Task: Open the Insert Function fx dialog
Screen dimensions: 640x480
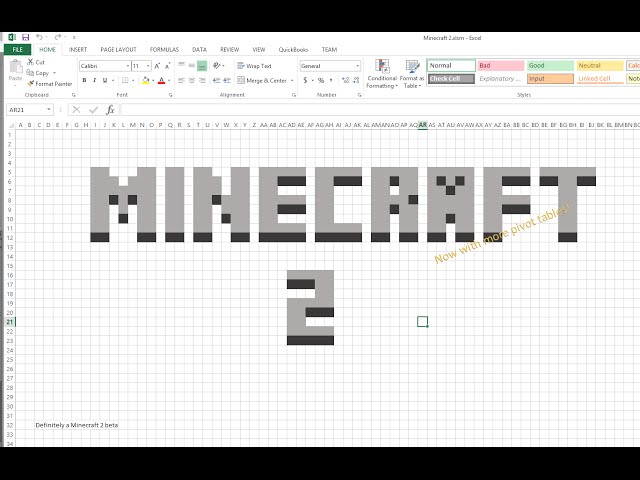Action: (110, 109)
